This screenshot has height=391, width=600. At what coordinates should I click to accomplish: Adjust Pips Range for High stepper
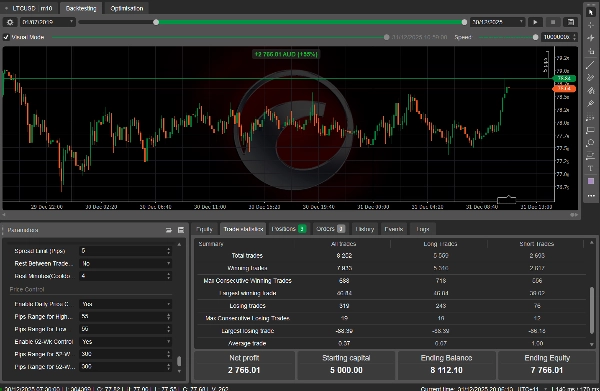(x=168, y=317)
